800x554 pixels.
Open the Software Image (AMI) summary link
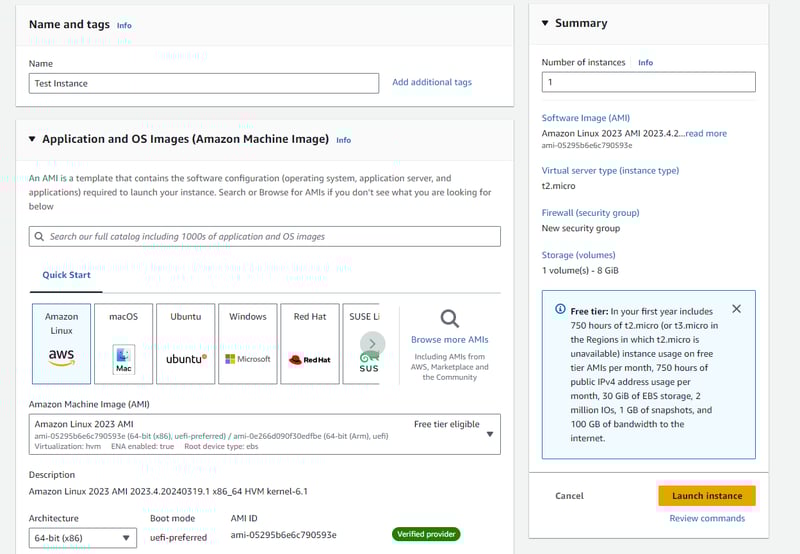pyautogui.click(x=586, y=118)
